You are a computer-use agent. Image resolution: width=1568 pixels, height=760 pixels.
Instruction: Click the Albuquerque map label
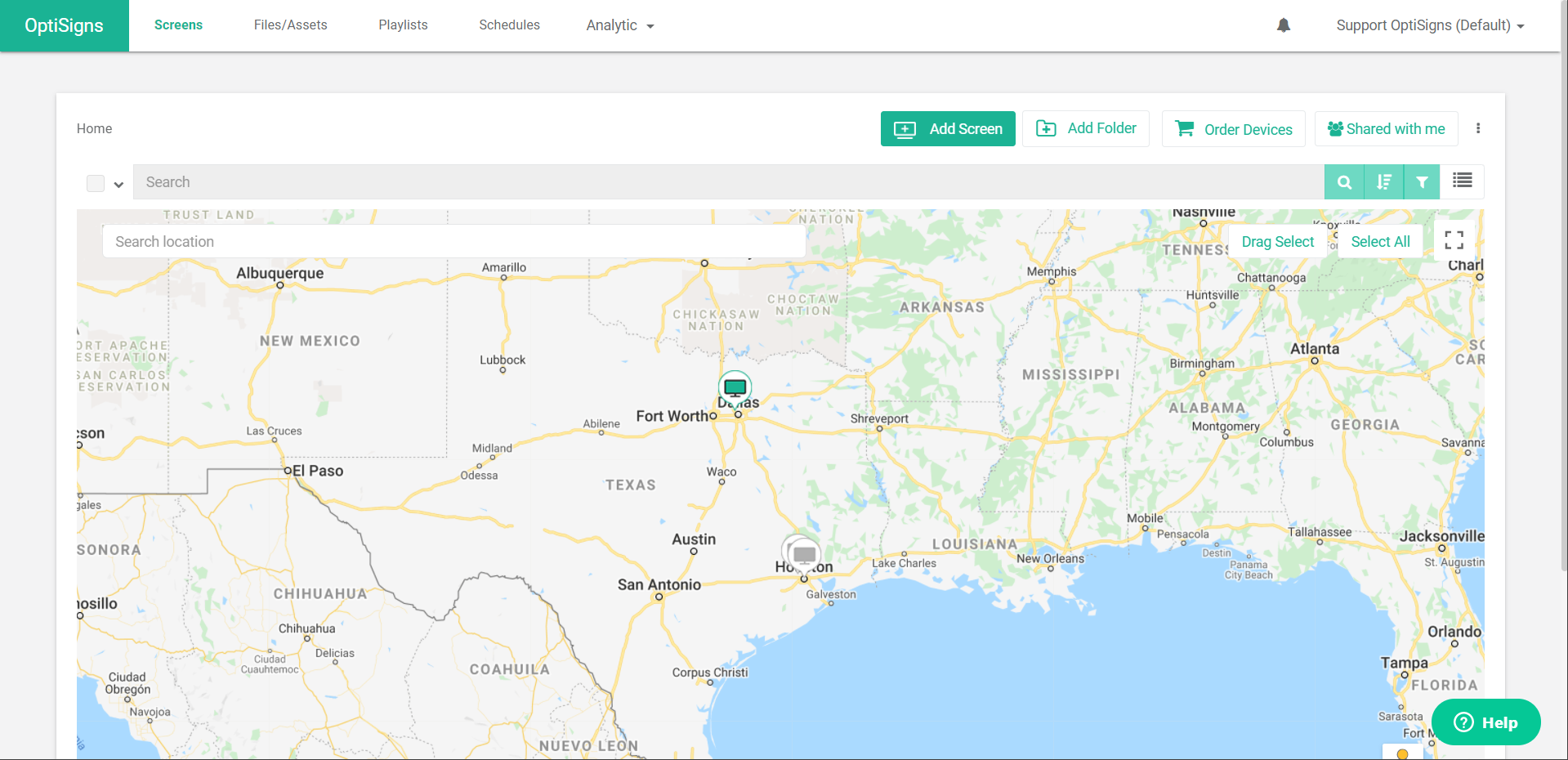279,273
